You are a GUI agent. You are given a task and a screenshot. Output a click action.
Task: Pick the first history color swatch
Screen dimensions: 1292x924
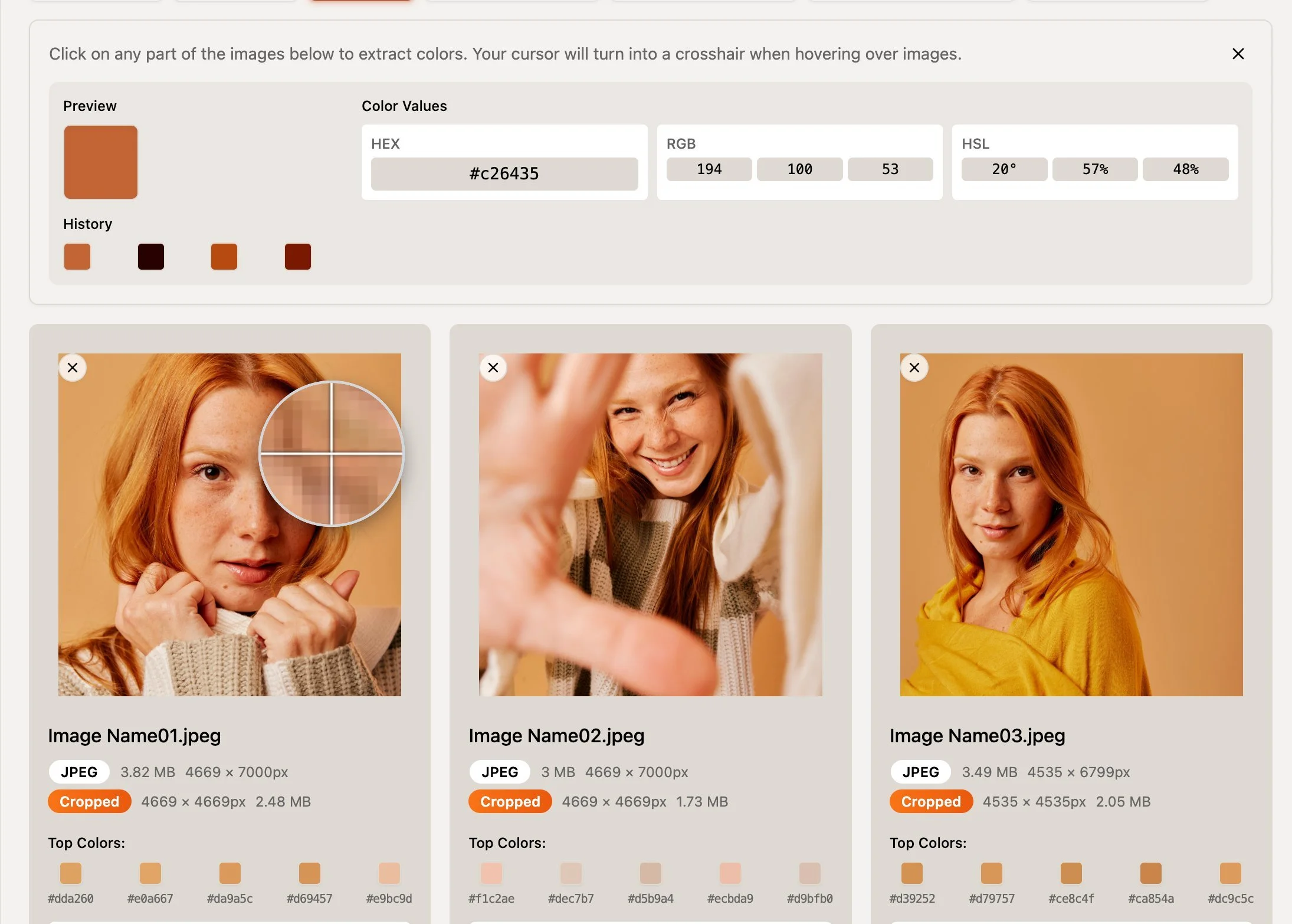[77, 257]
